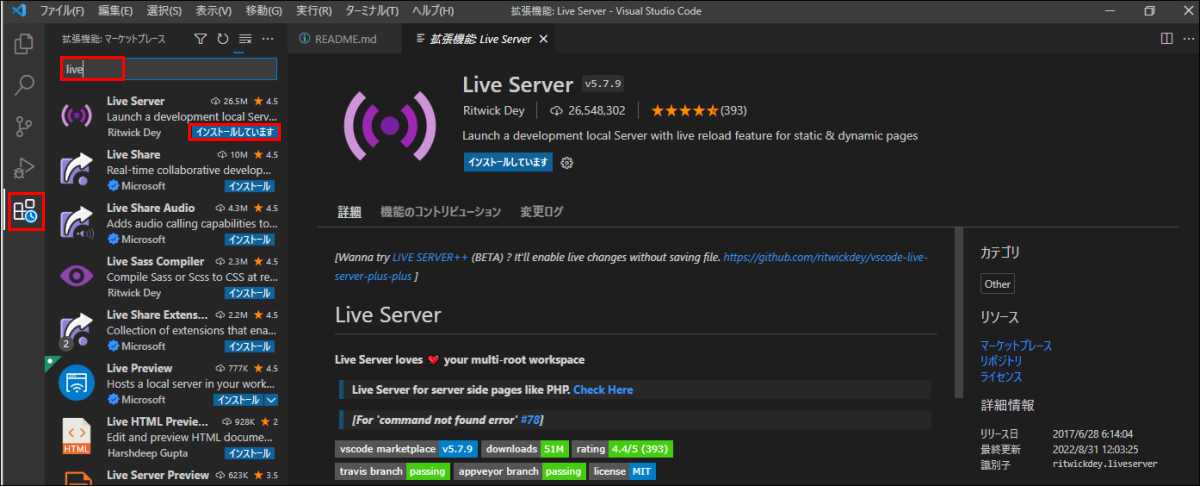1201x487 pixels.
Task: Open 選択(S) menu
Action: click(164, 10)
